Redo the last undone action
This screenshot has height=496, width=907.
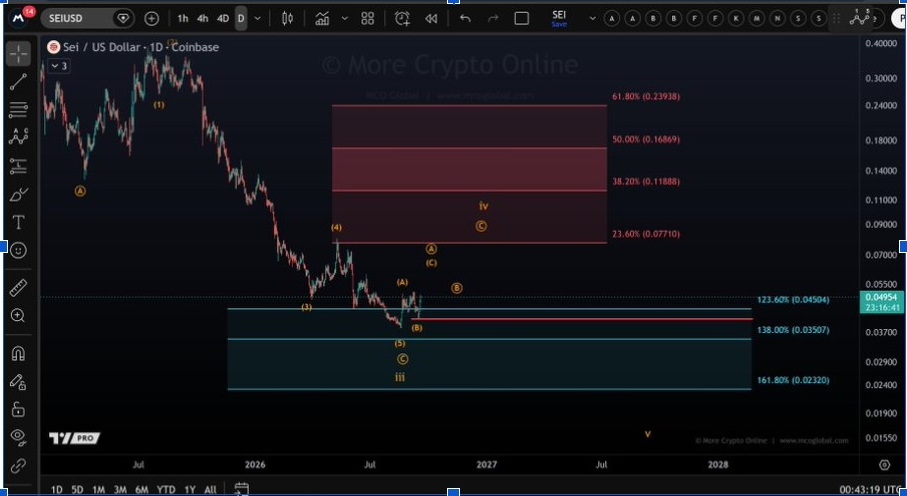pyautogui.click(x=493, y=19)
